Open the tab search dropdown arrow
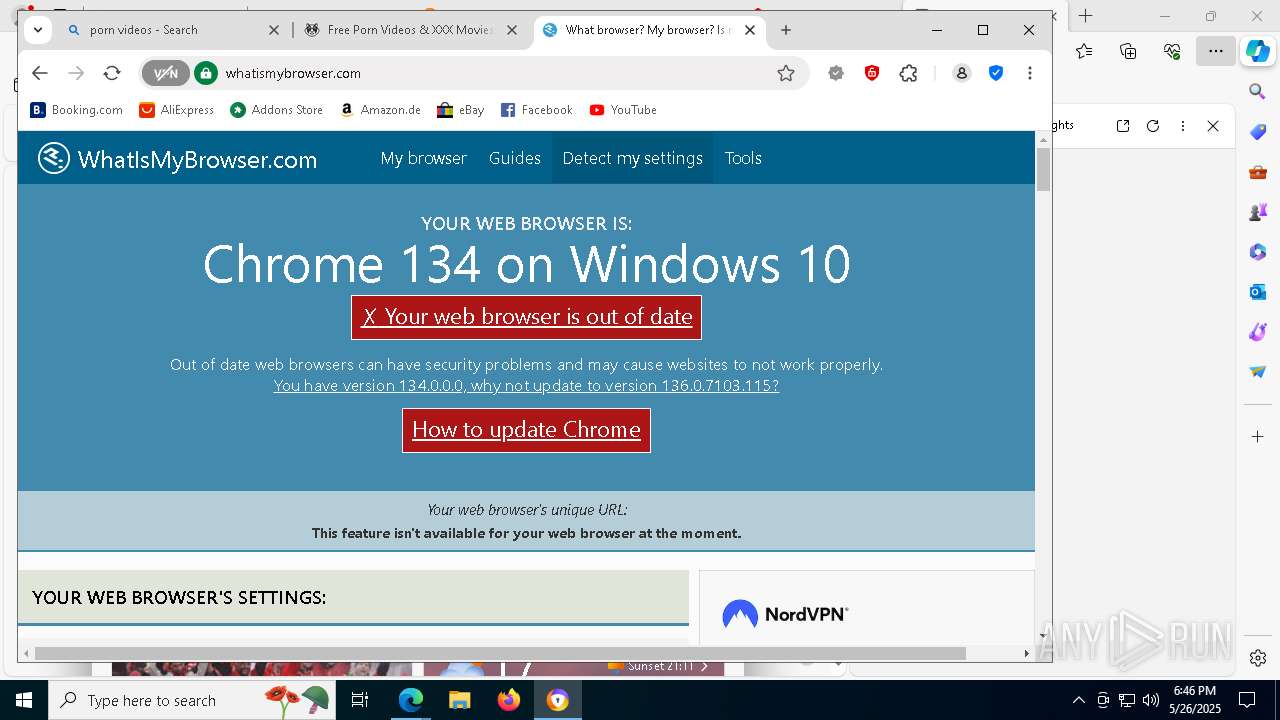Viewport: 1280px width, 720px height. tap(38, 30)
